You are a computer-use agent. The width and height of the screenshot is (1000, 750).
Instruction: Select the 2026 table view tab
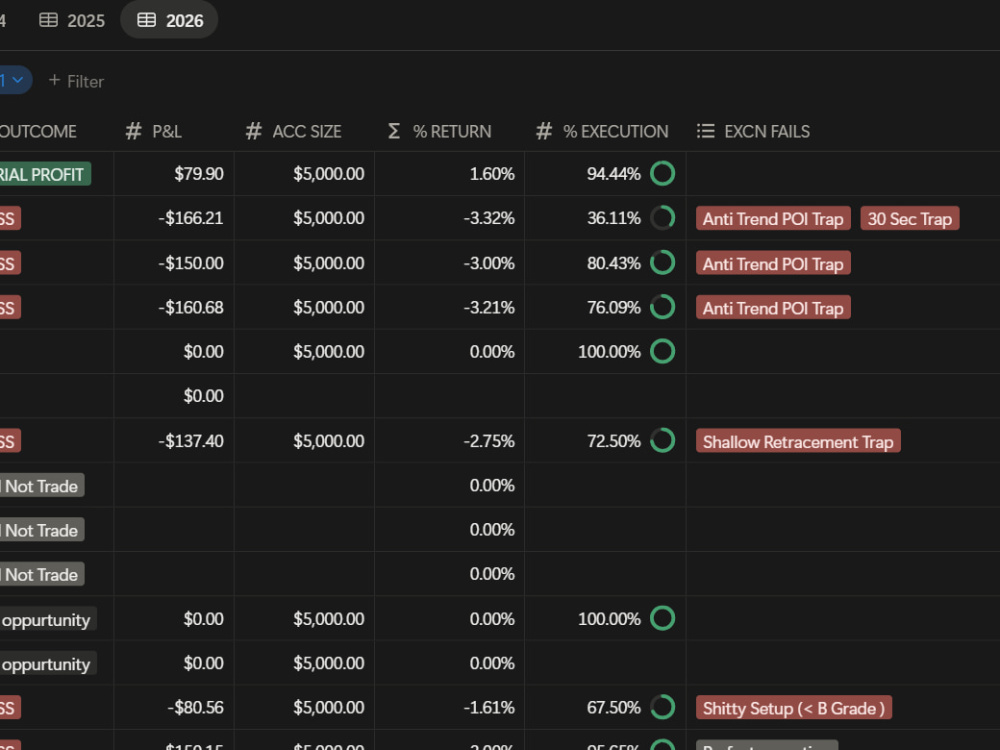(169, 20)
